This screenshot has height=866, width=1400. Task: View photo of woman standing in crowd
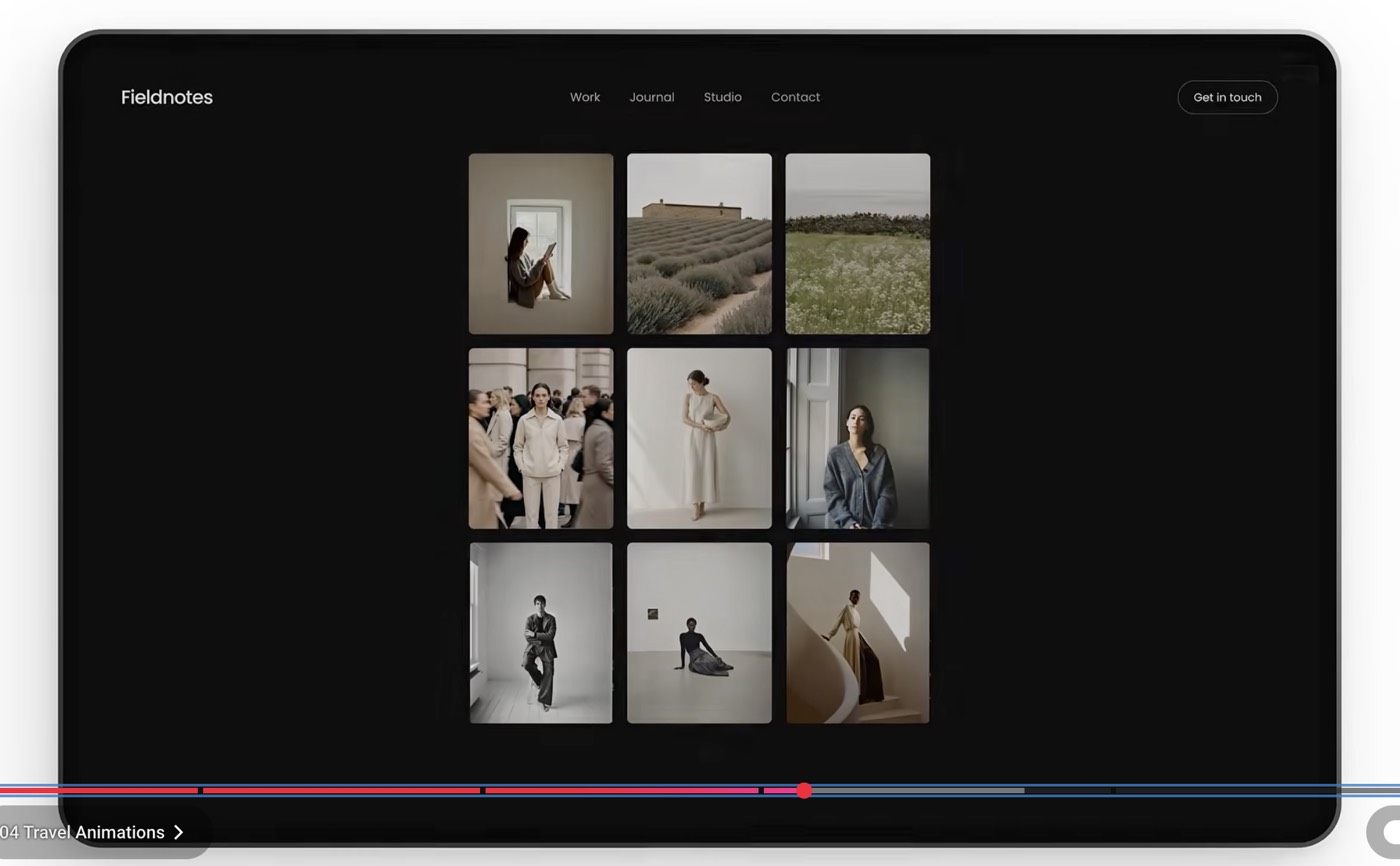click(541, 438)
